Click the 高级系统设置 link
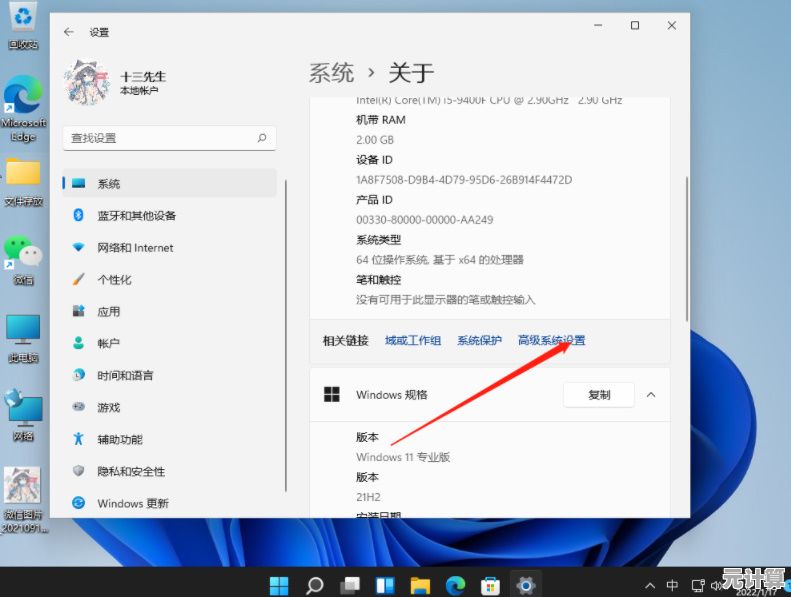This screenshot has width=791, height=597. (x=551, y=340)
